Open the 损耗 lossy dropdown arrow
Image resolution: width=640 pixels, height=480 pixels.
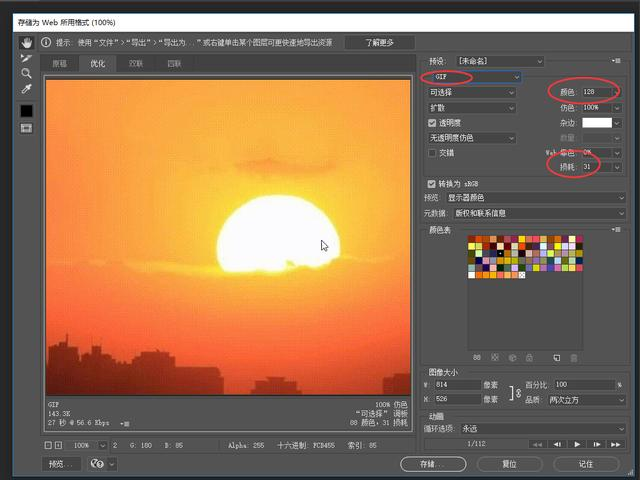pyautogui.click(x=617, y=167)
